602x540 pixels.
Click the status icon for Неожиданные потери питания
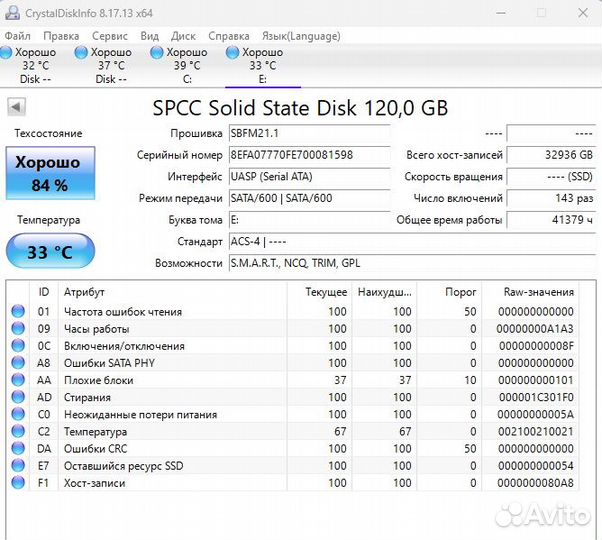tap(18, 414)
